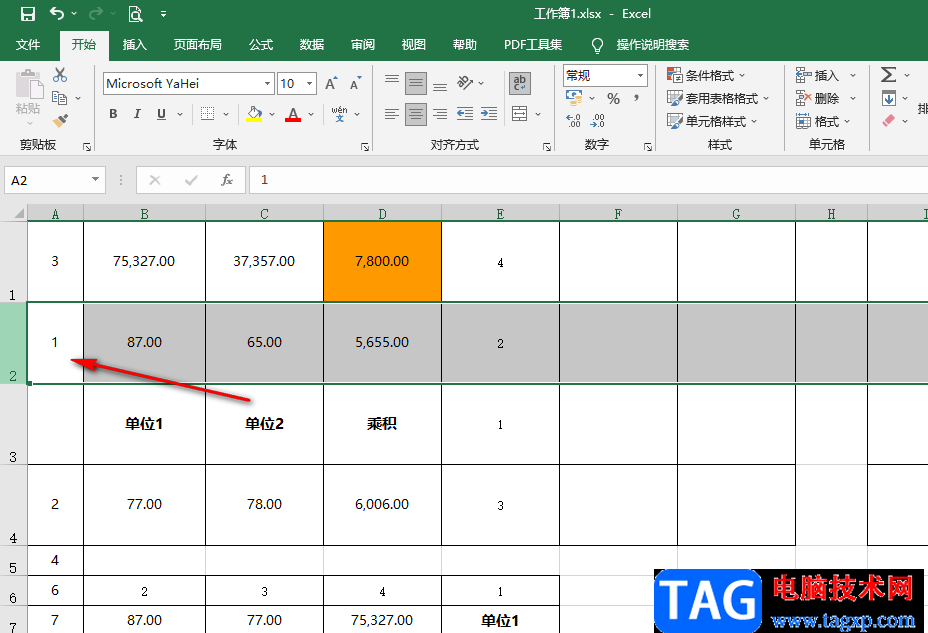Open the font name dropdown Microsoft YaHei
This screenshot has height=633, width=928.
[x=268, y=83]
